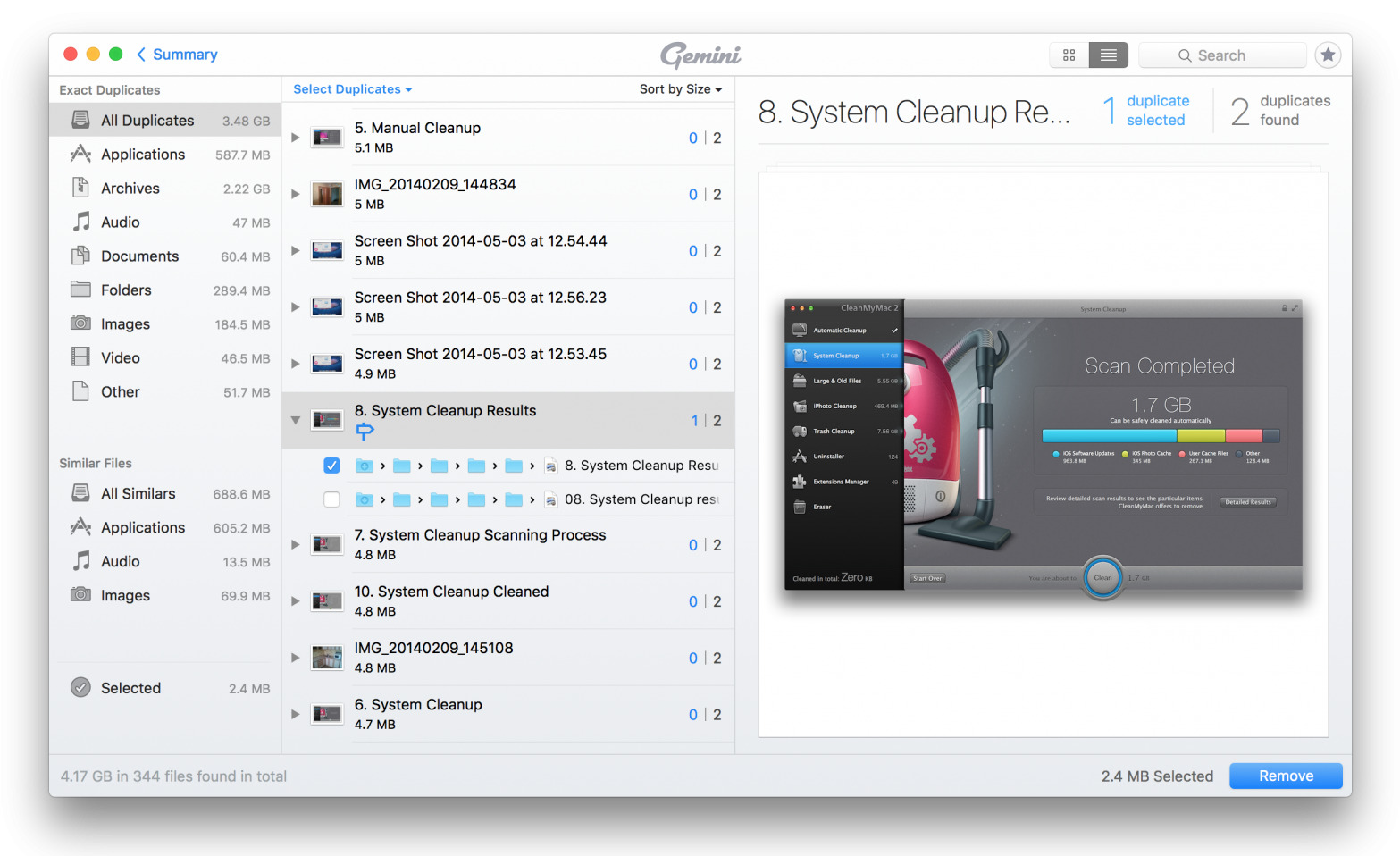This screenshot has height=856, width=1400.
Task: Click the All Duplicates stack icon
Action: [x=80, y=120]
